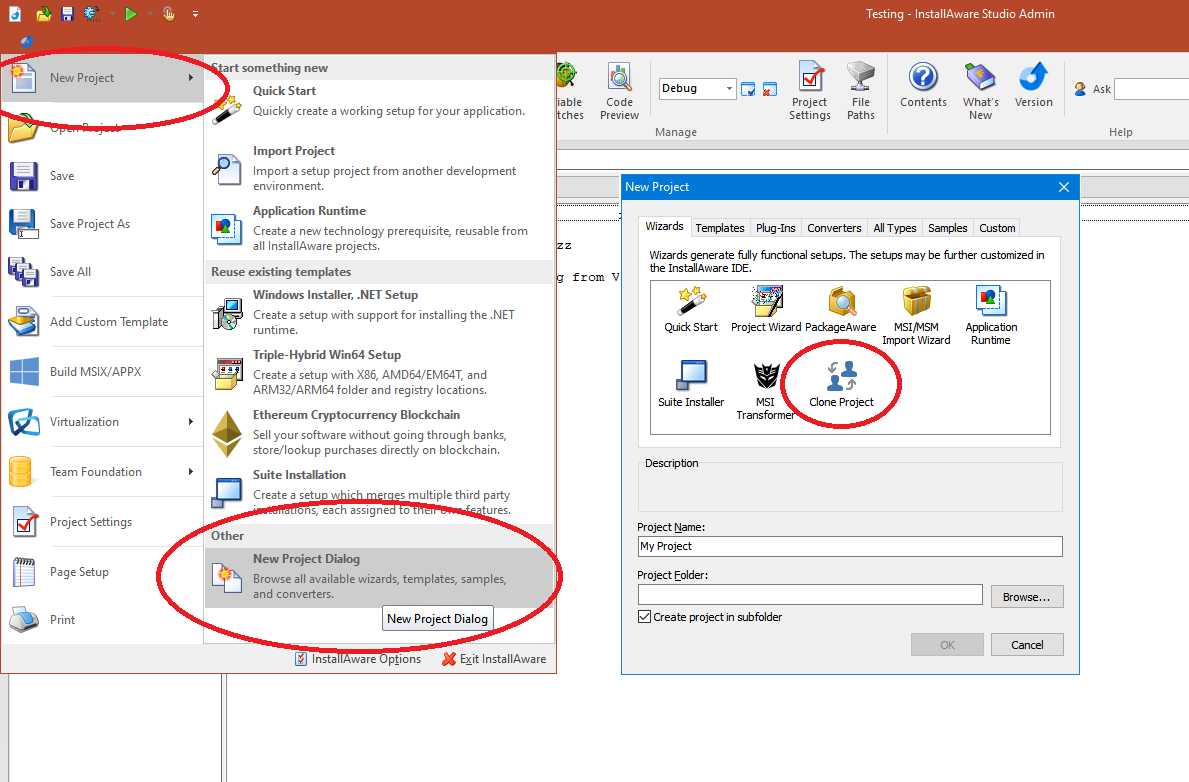The image size is (1189, 782).
Task: Click the gear build icon in the title bar
Action: (92, 14)
